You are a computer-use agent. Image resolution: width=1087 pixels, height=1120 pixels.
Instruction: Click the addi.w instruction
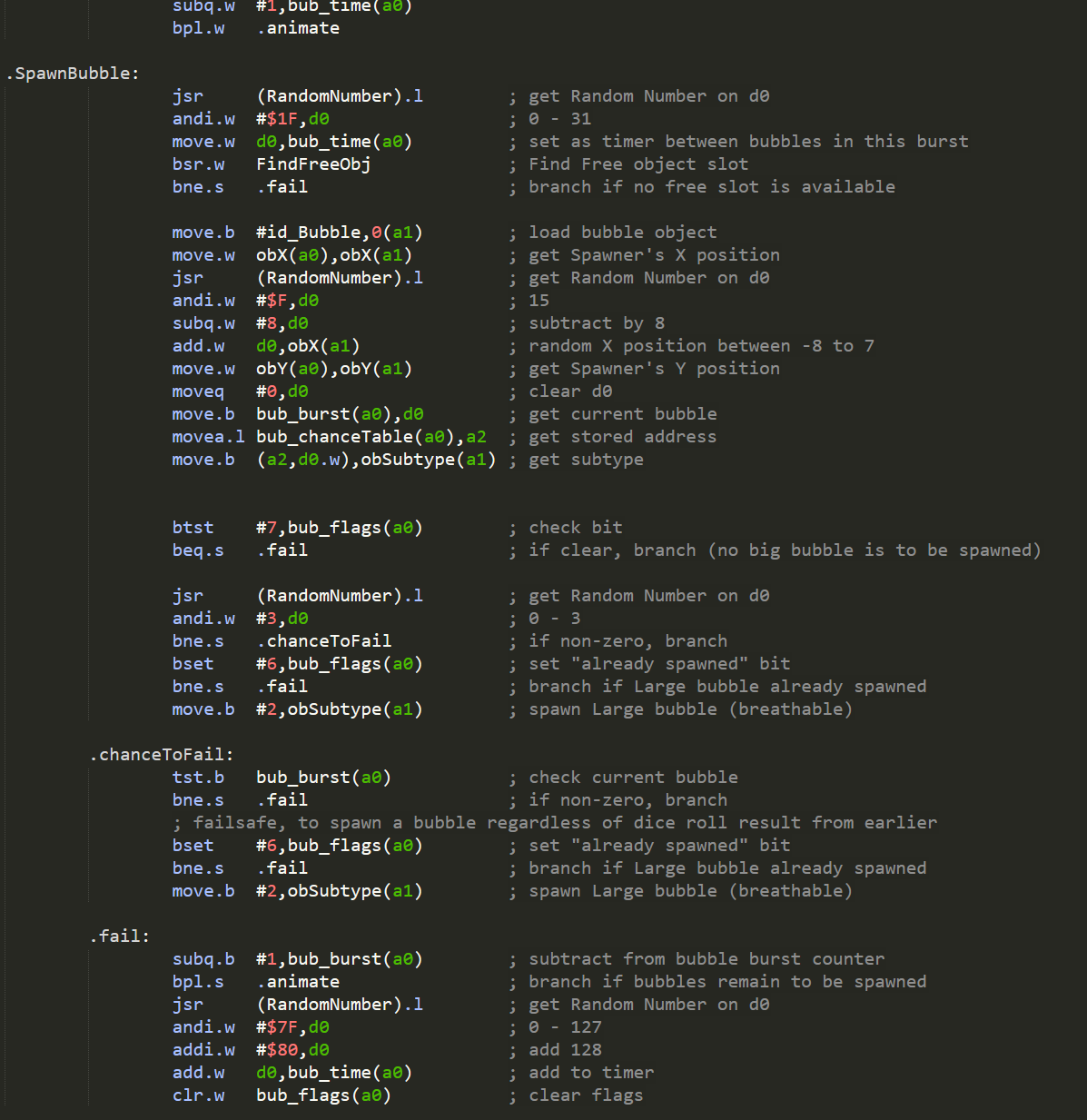203,1050
